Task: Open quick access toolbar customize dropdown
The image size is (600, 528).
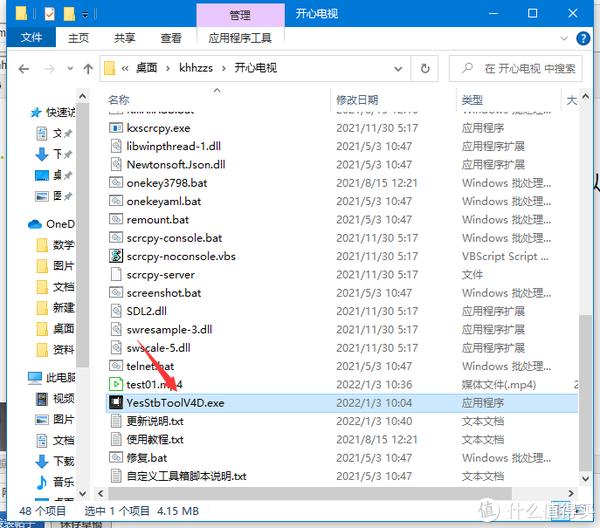Action: tap(85, 15)
